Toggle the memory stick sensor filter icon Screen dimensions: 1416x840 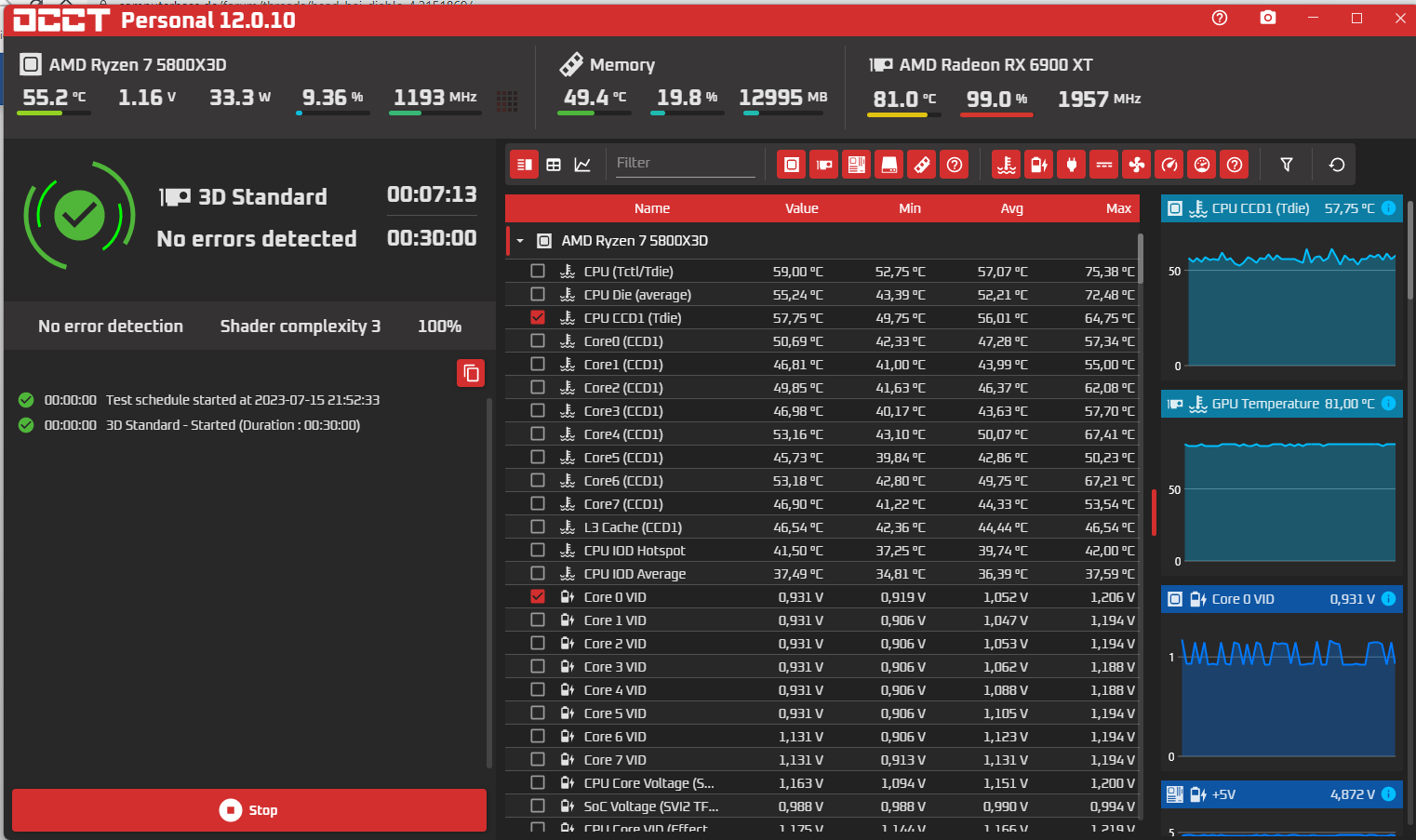(x=922, y=165)
